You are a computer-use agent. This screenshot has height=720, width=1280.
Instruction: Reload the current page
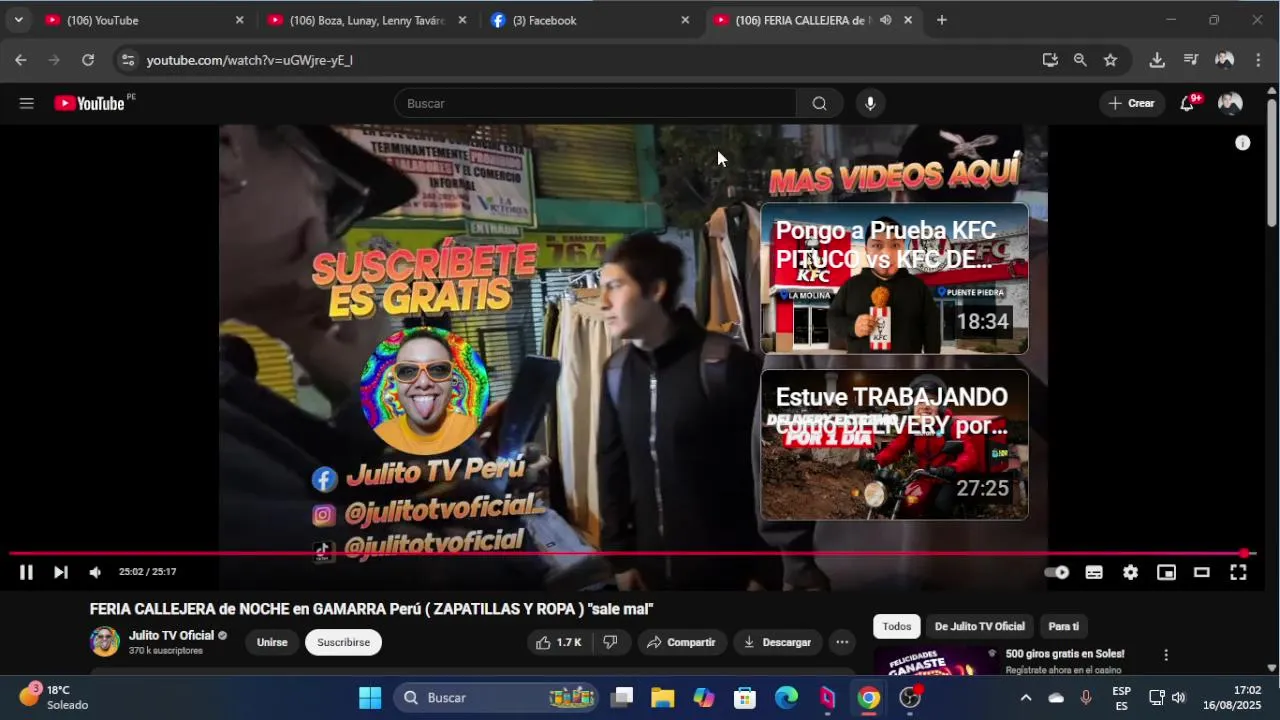[88, 60]
